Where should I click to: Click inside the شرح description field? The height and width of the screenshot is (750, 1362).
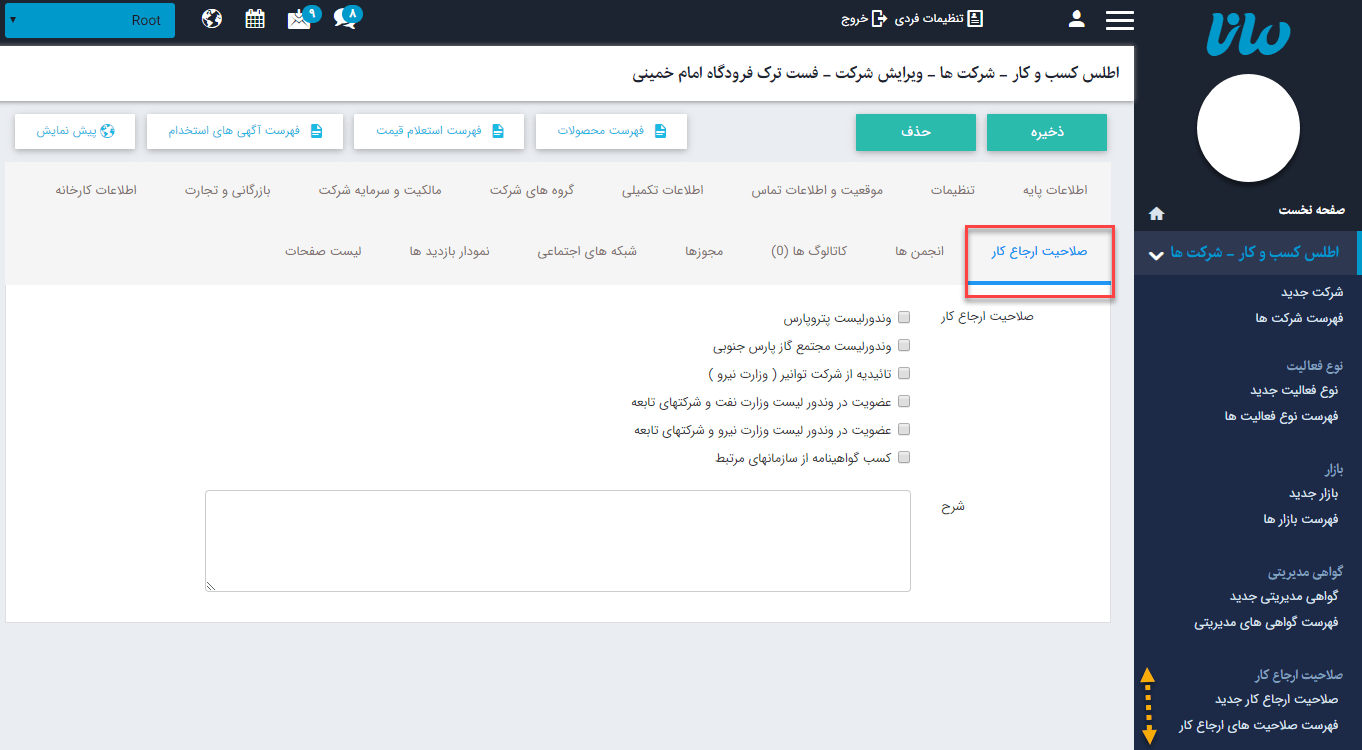click(x=557, y=540)
